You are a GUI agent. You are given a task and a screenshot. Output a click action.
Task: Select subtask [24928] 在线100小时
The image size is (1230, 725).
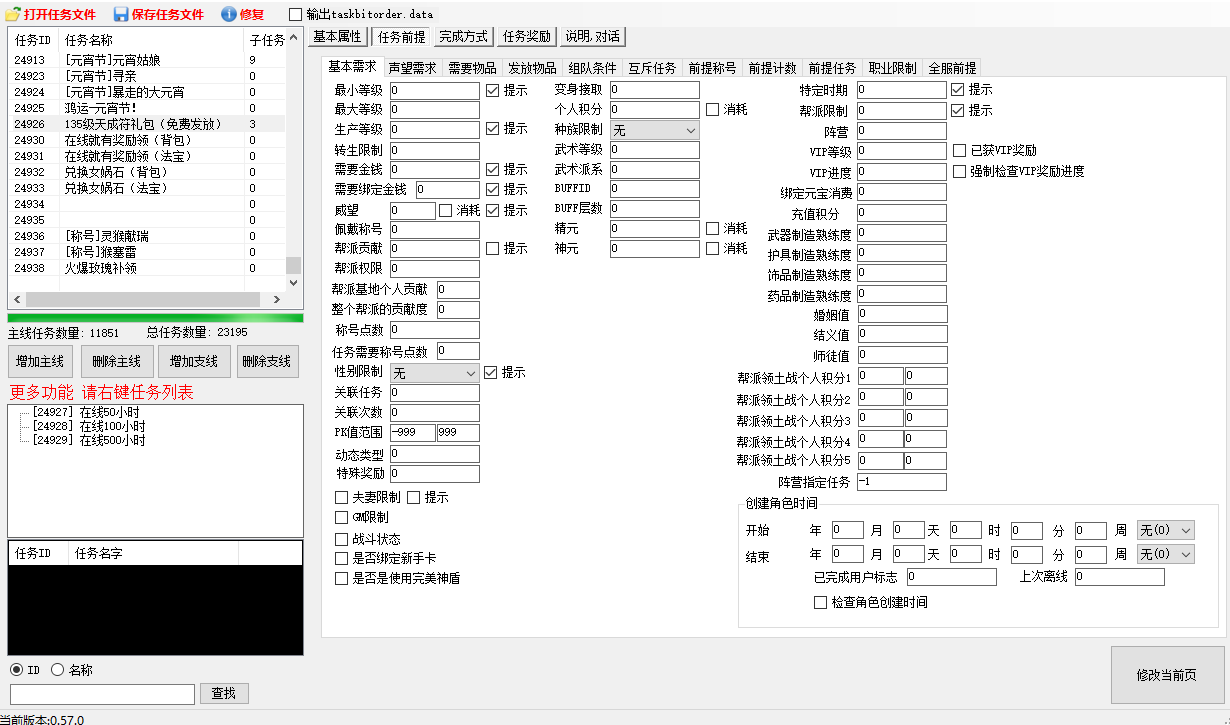tap(88, 426)
